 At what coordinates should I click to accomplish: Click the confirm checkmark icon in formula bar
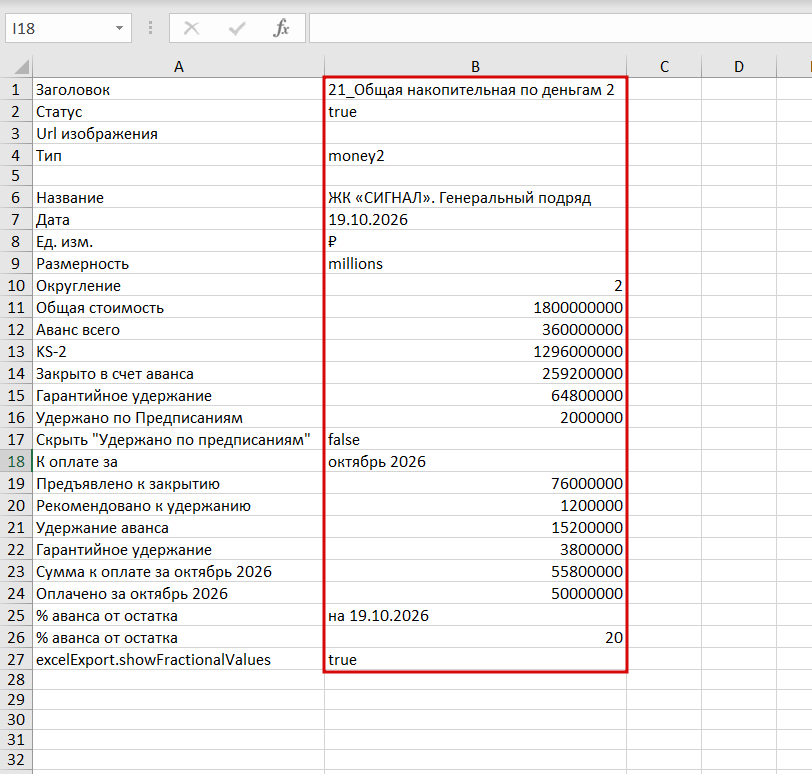pyautogui.click(x=237, y=28)
